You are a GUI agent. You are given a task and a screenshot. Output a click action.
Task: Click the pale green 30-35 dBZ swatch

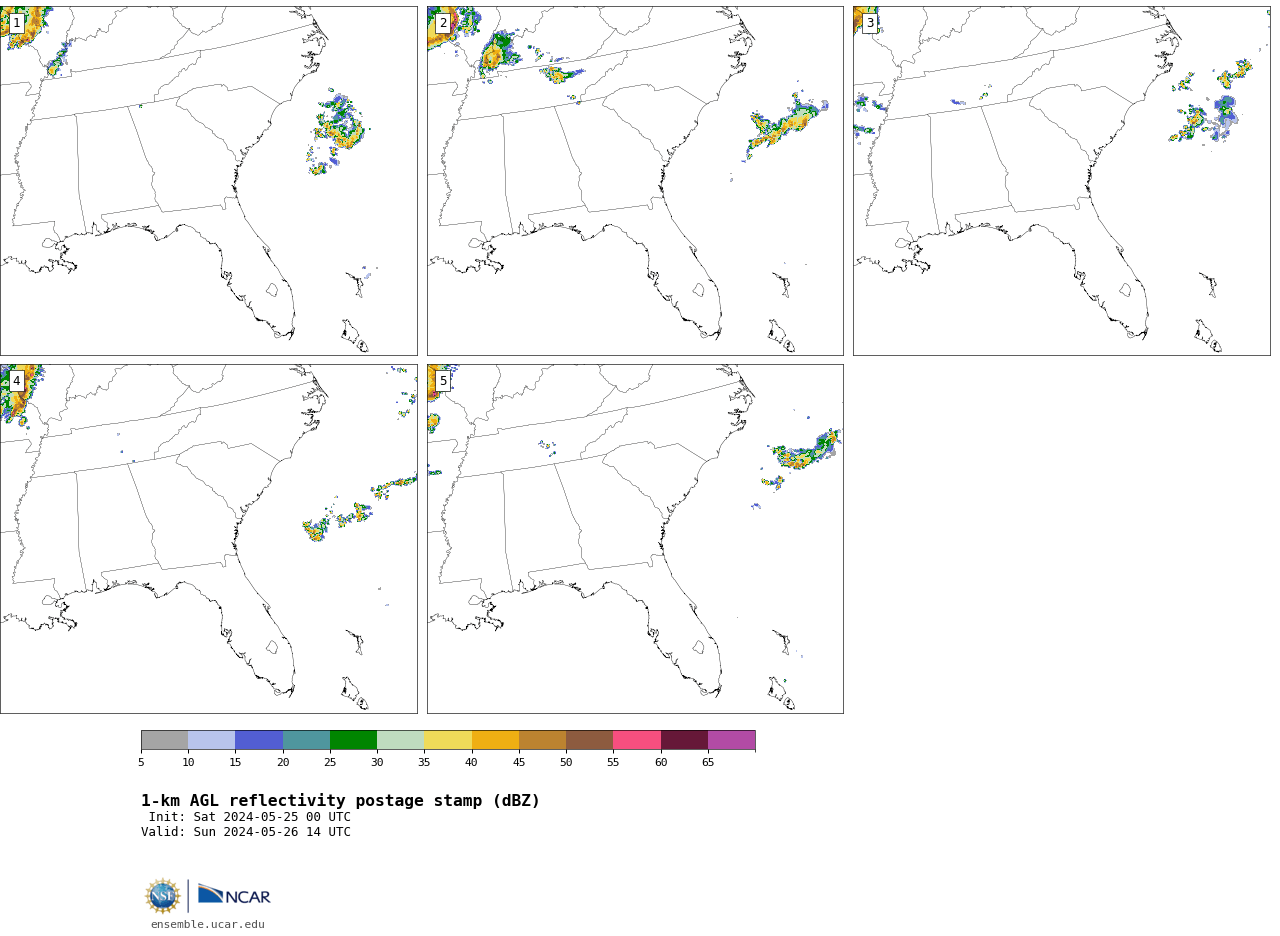point(400,740)
